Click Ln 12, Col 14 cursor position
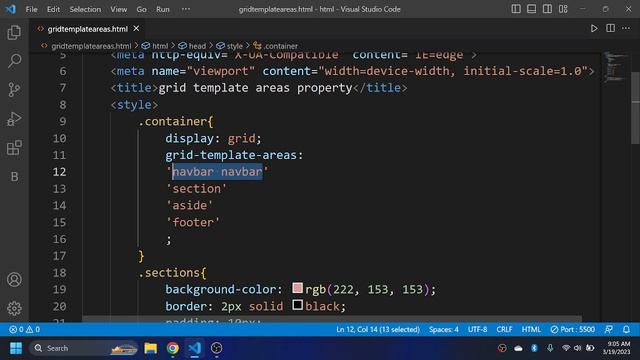Screen dimensions: 640x360 click(378, 329)
